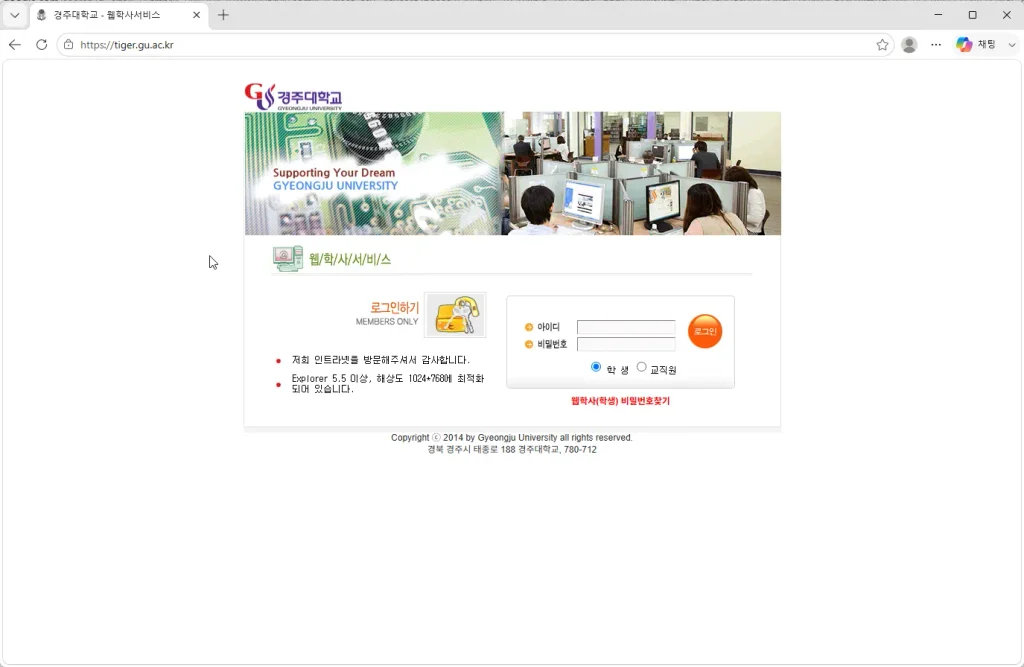Viewport: 1024px width, 667px height.
Task: Click the 저희 인트라넷을 방문해주셔서 감사합니다 notice
Action: pyautogui.click(x=381, y=360)
